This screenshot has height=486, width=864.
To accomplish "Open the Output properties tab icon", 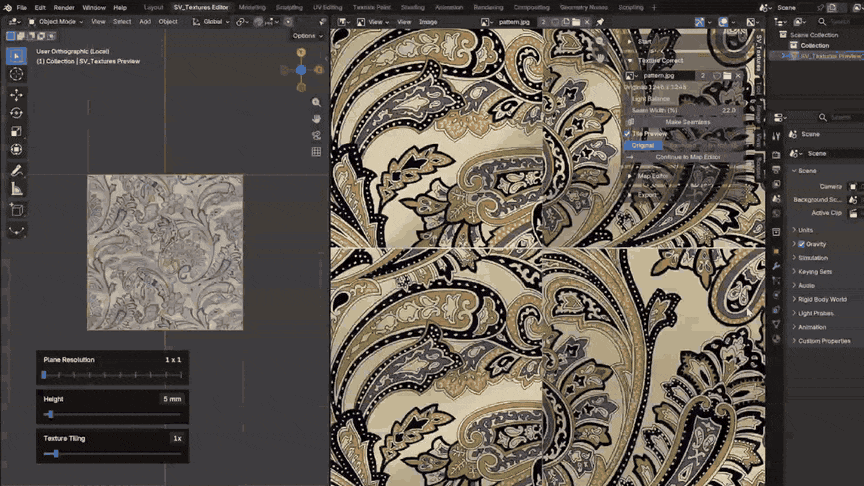I will click(x=776, y=170).
